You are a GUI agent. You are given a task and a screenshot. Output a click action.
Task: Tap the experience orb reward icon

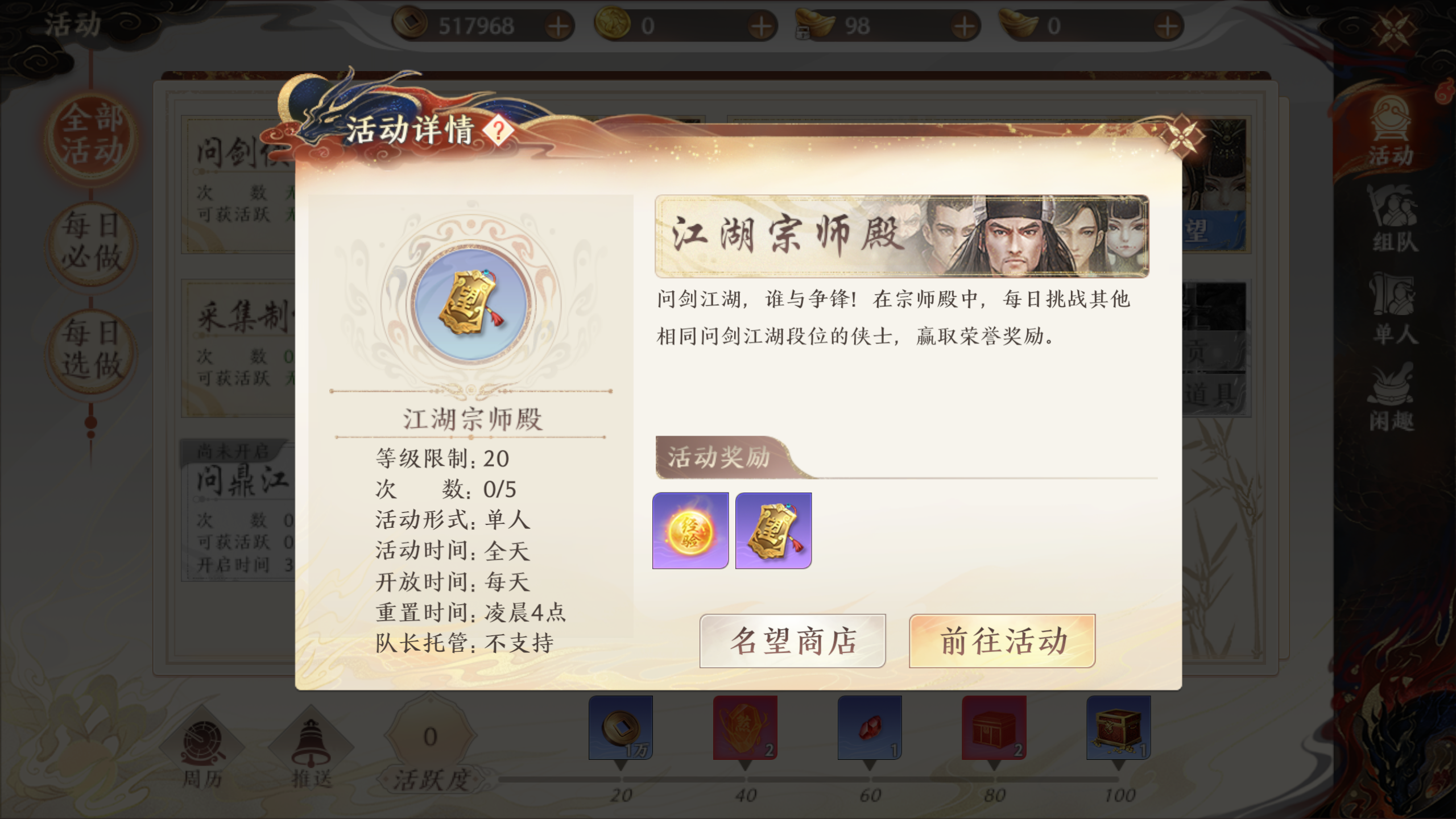point(690,531)
